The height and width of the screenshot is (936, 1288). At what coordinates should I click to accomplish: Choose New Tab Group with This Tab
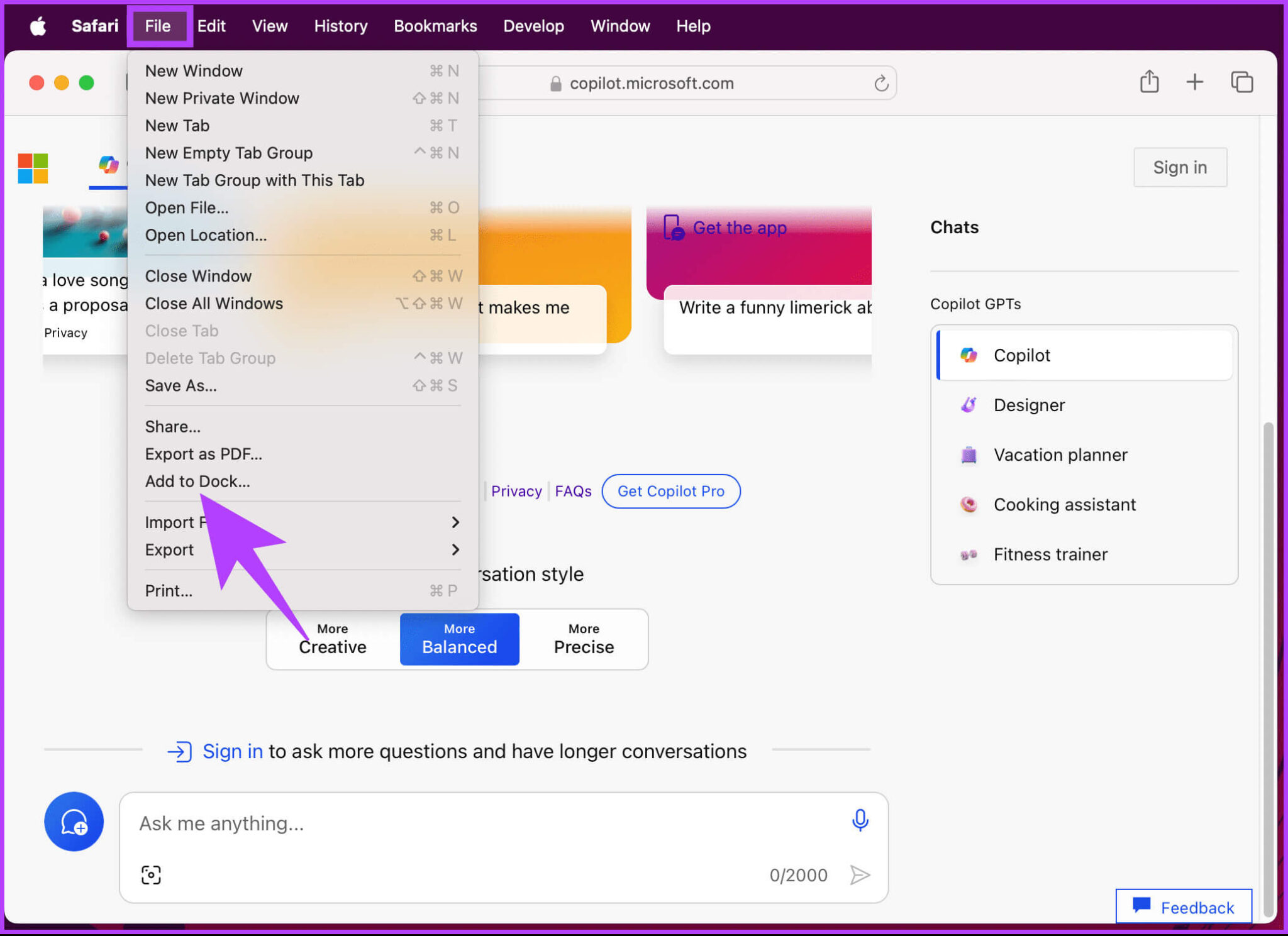point(303,180)
